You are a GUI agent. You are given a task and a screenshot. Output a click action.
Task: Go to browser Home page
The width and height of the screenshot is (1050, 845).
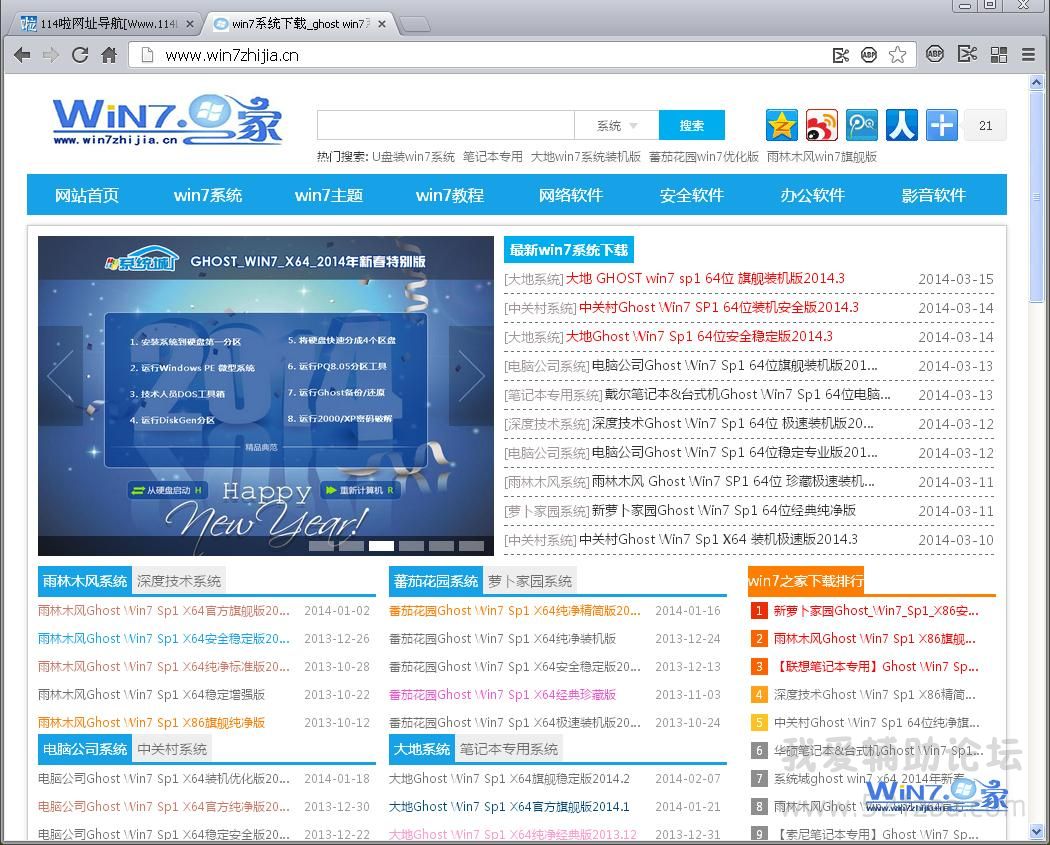pos(109,55)
